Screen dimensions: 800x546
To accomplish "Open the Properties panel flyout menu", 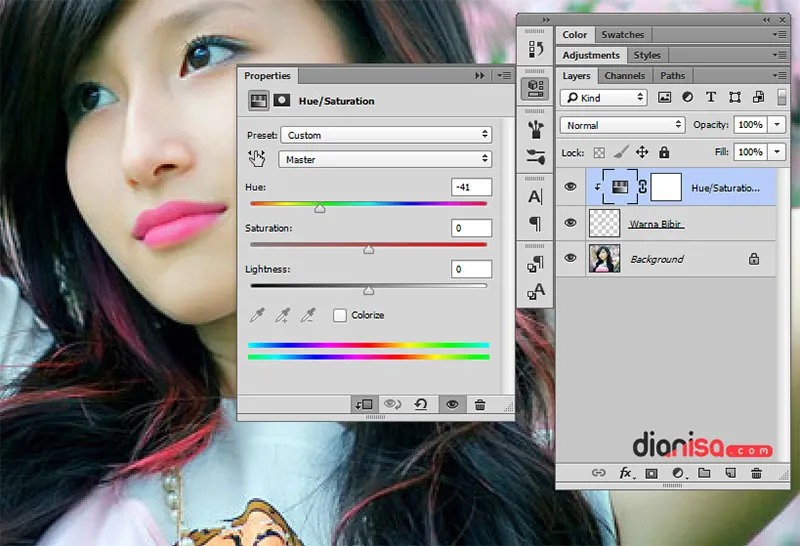I will pos(504,76).
